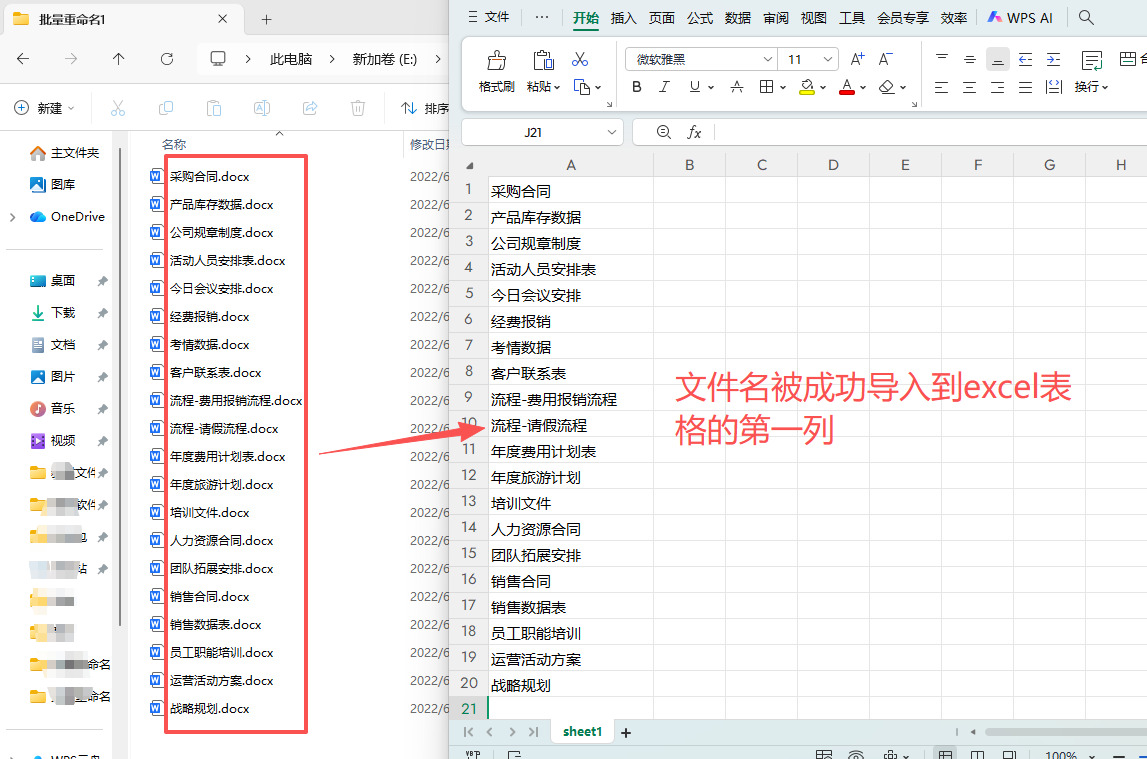Image resolution: width=1147 pixels, height=759 pixels.
Task: Click the Copy icon in WPS ribbon
Action: (x=582, y=87)
